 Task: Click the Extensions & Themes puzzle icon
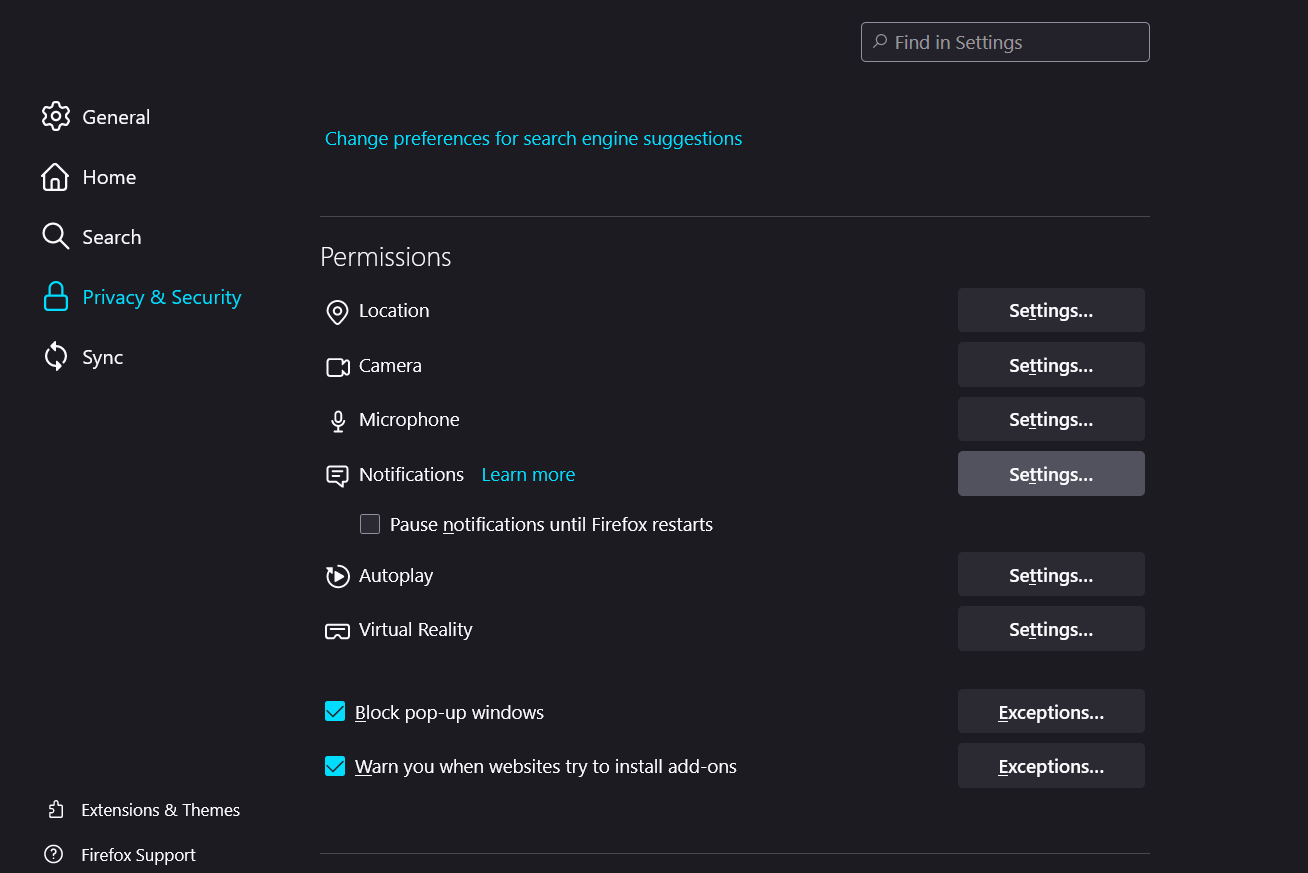click(56, 810)
